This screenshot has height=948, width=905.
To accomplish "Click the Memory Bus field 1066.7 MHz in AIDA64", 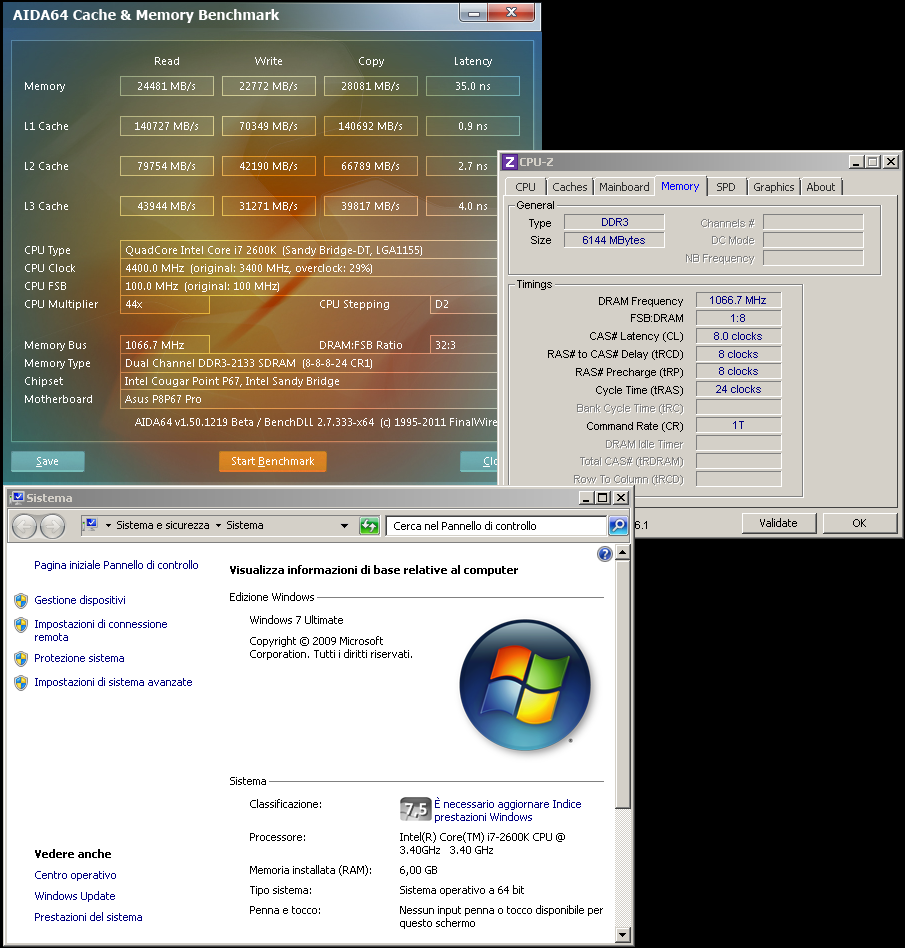I will click(164, 345).
